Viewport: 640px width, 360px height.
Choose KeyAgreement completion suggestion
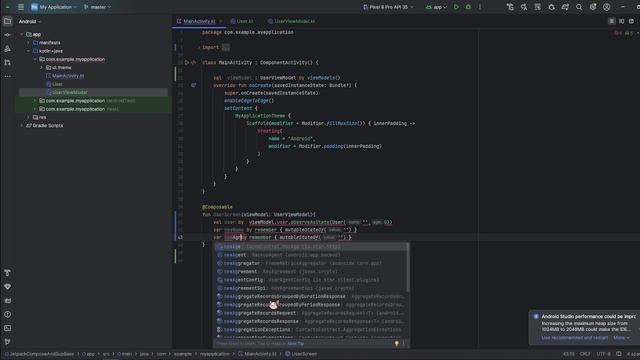tap(311, 271)
